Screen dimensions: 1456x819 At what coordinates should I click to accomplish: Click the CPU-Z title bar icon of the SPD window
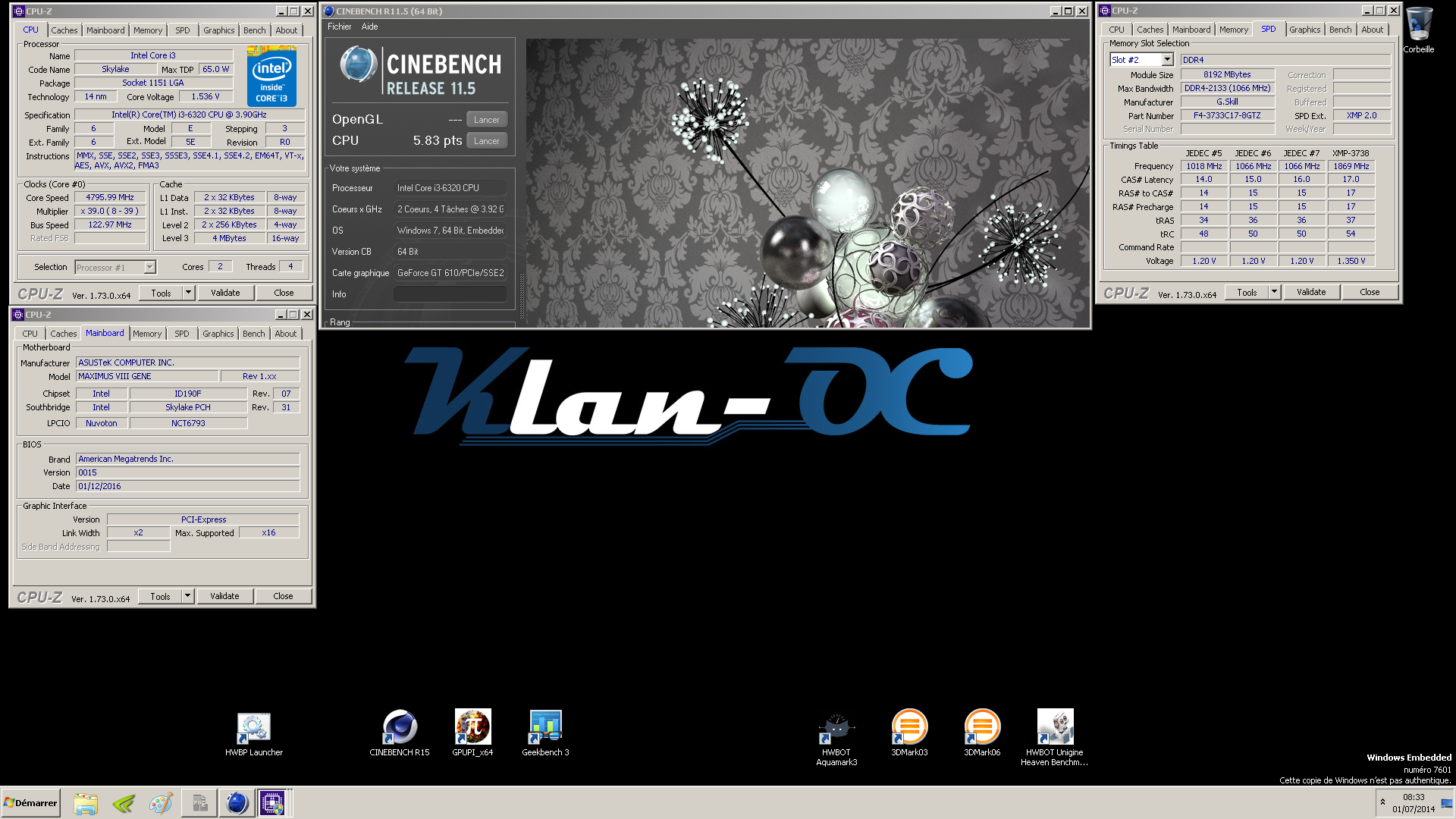point(1105,11)
